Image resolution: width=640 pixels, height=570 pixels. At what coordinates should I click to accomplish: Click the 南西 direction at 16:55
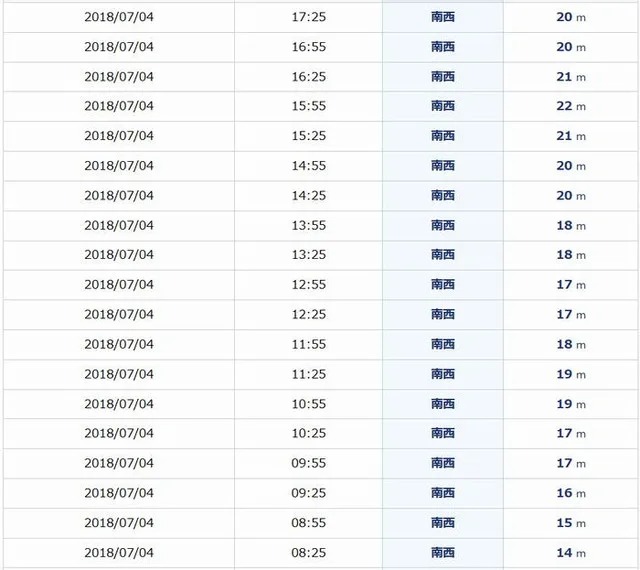point(443,47)
